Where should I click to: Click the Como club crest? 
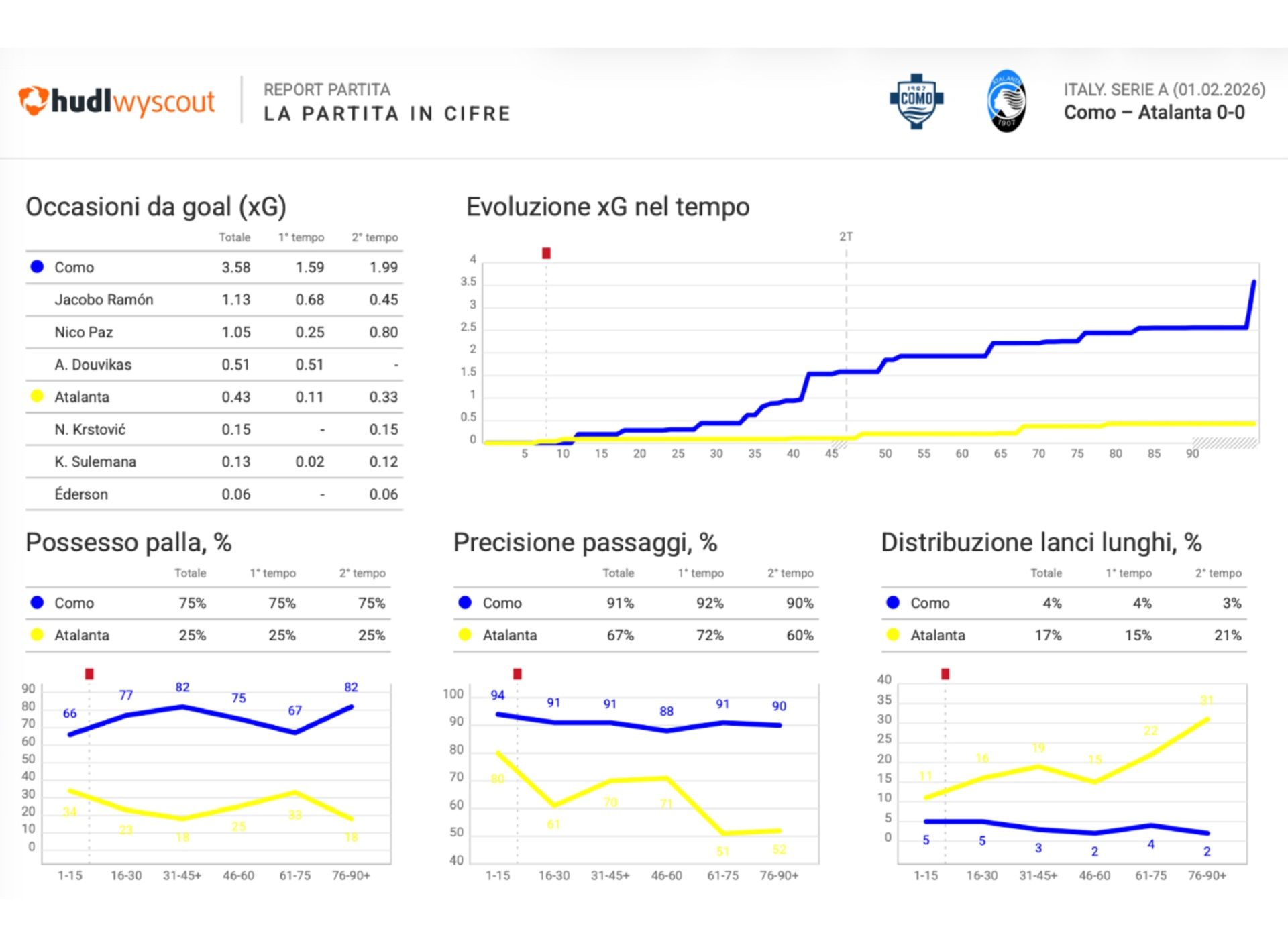pos(916,101)
